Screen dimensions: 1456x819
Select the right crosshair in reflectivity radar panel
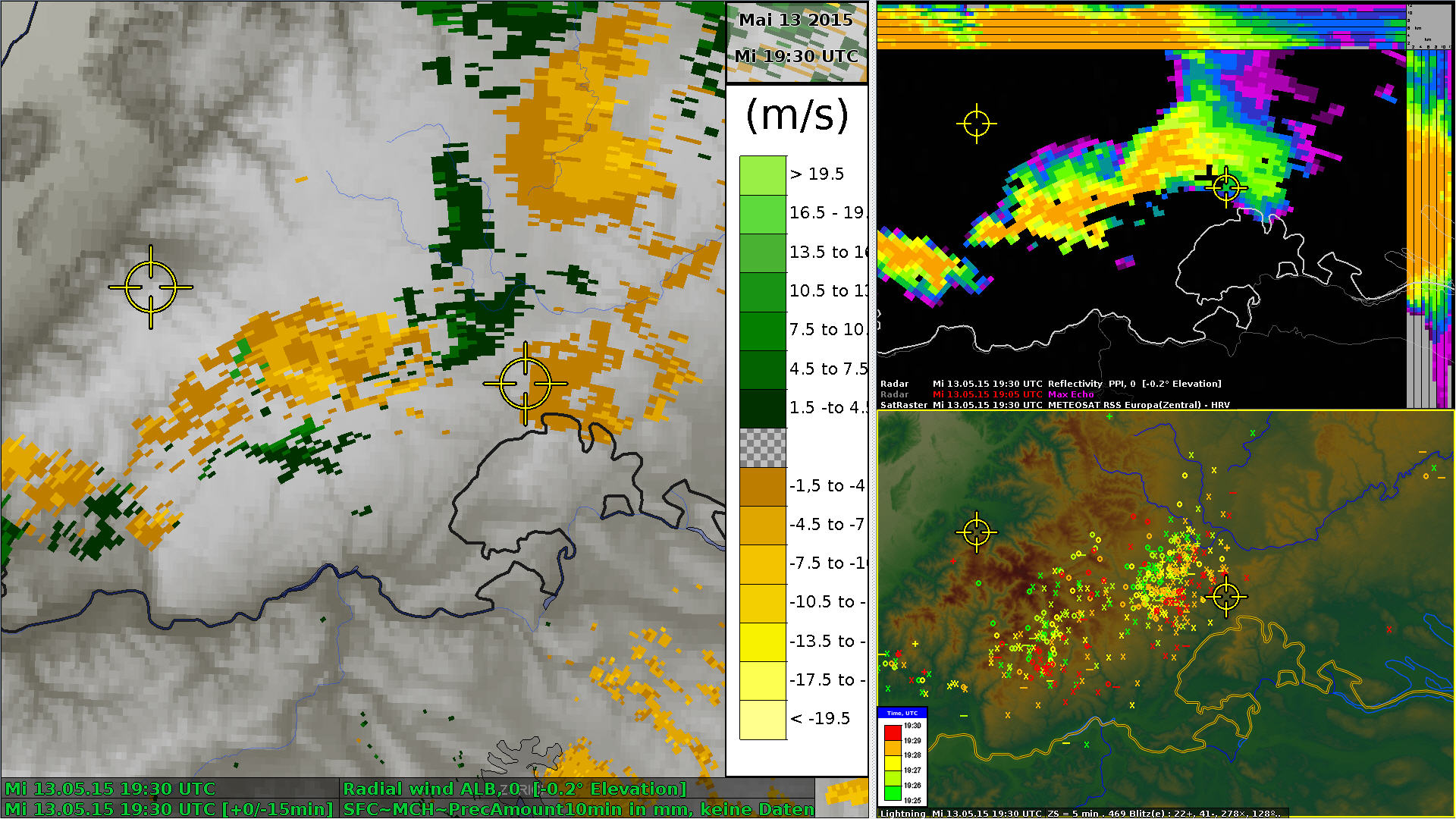[1226, 187]
